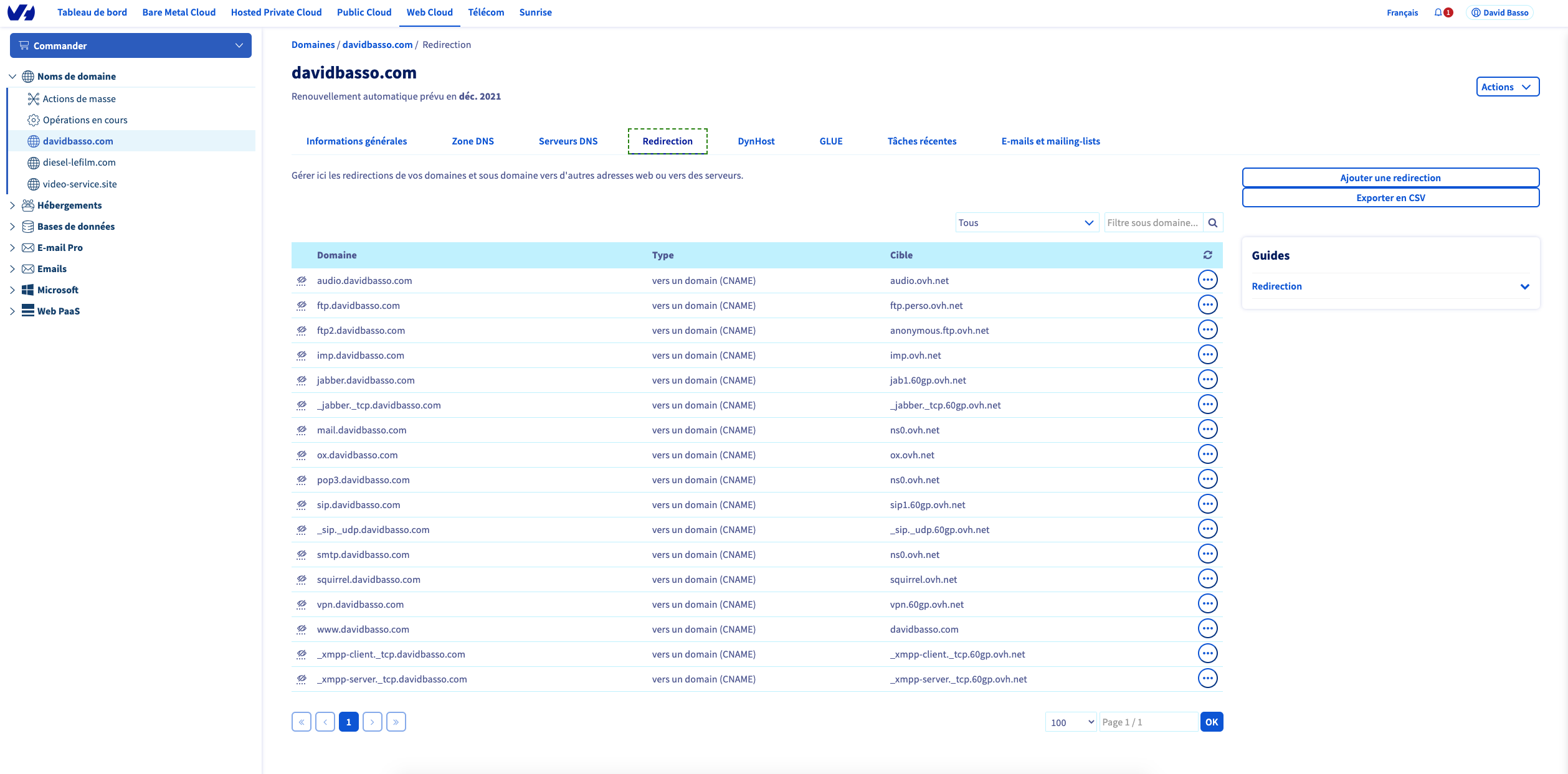
Task: Open actions menu for mail.davidbasso.com row
Action: 1207,430
